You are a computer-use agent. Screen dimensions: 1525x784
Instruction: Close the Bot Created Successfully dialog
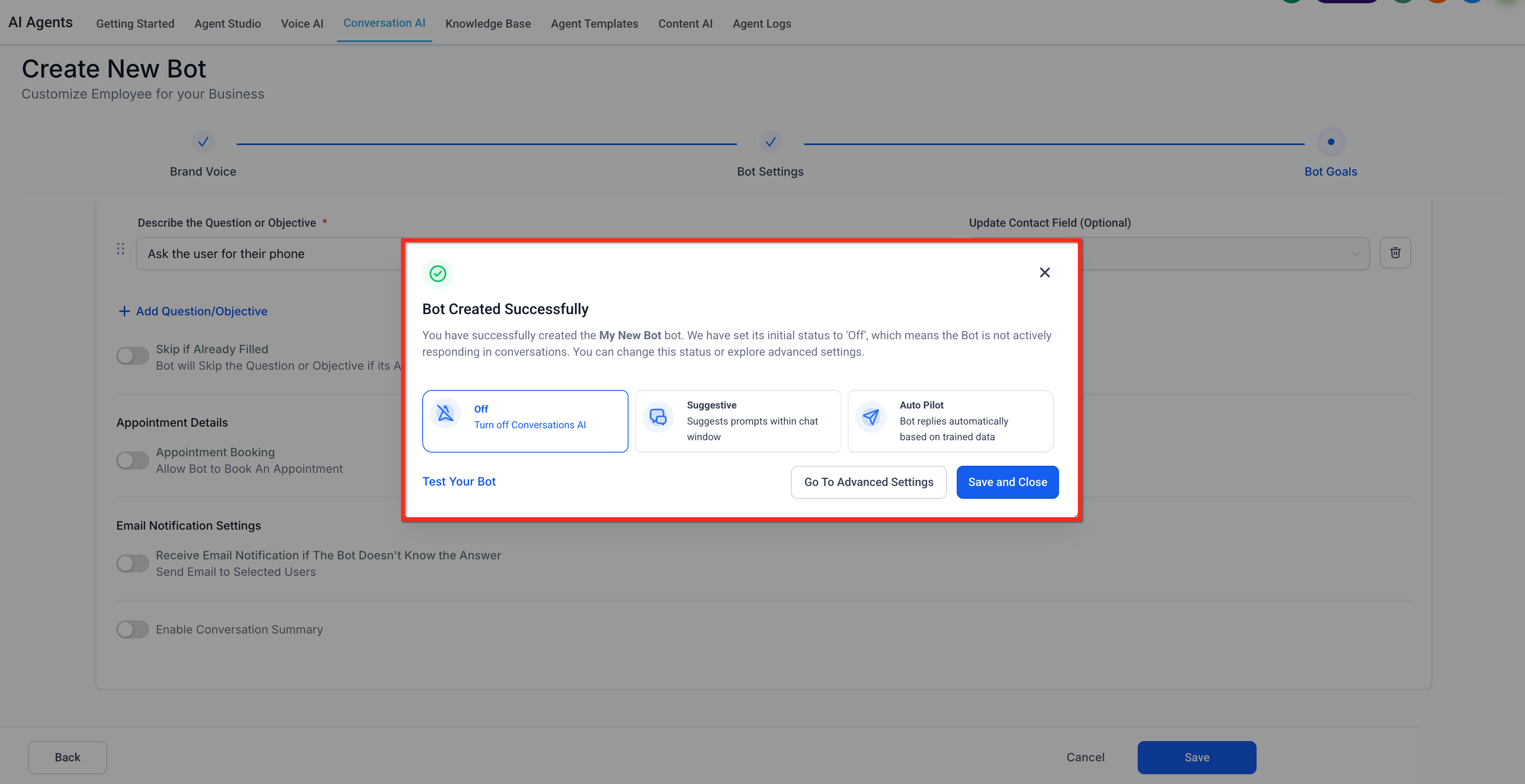point(1044,272)
